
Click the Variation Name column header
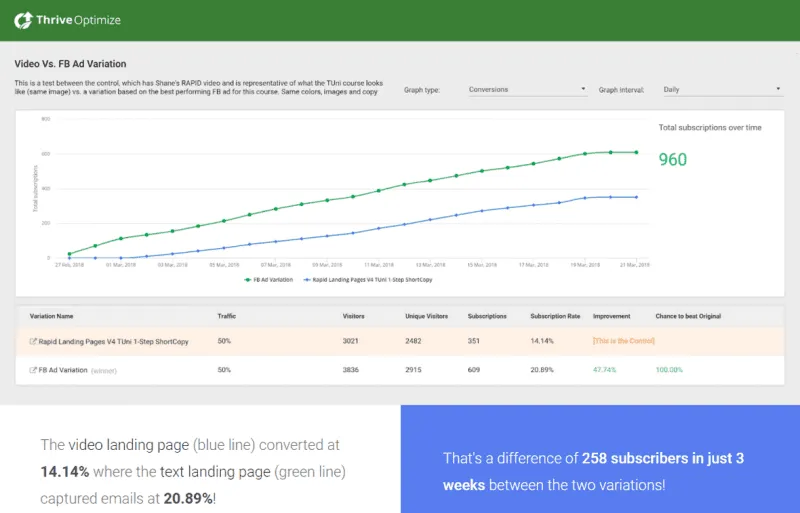(51, 316)
